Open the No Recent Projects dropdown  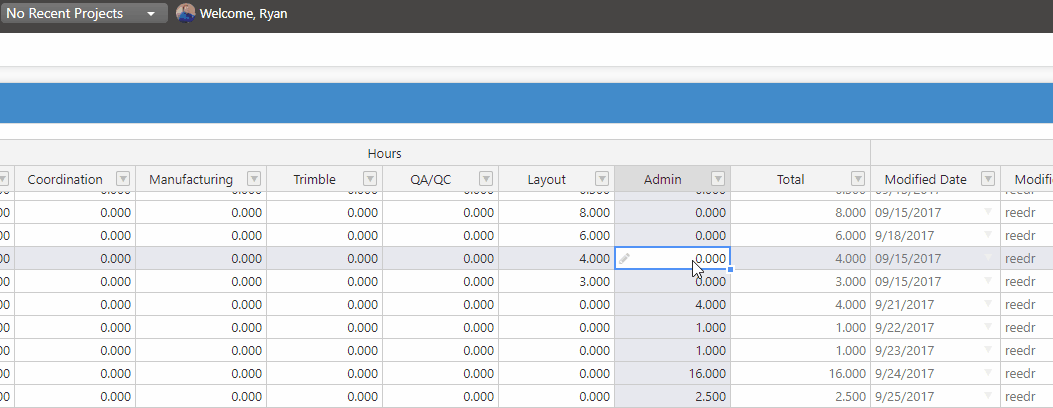84,13
